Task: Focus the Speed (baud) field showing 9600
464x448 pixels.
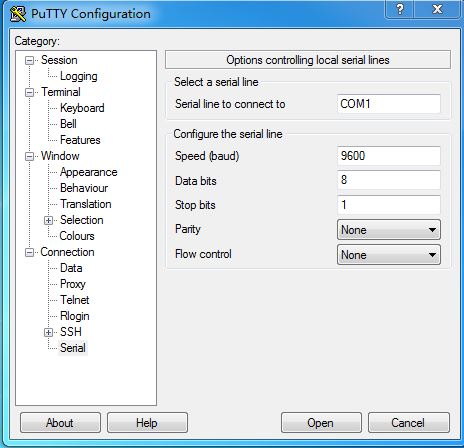Action: click(x=389, y=156)
